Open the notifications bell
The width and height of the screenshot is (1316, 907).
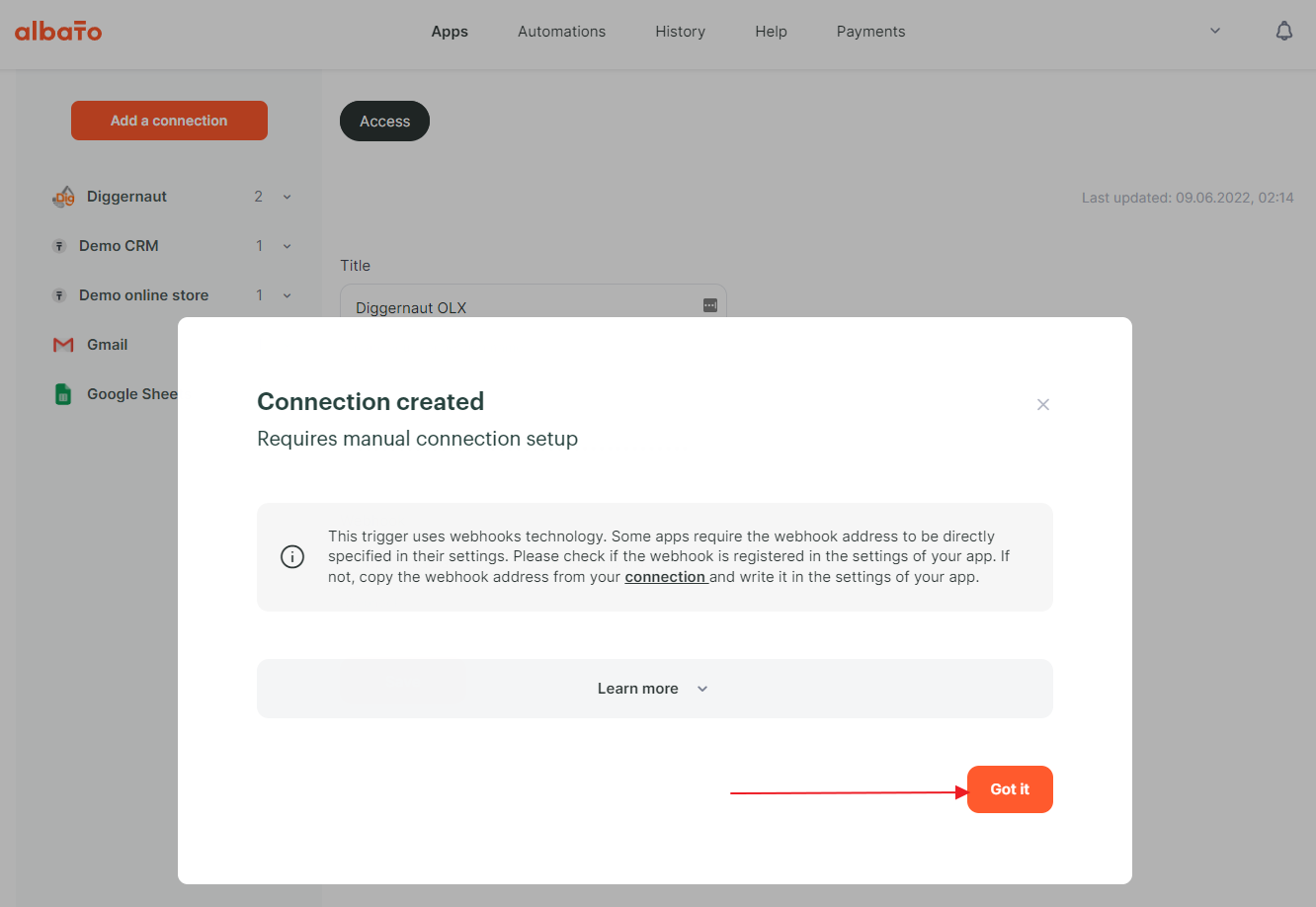(x=1283, y=32)
